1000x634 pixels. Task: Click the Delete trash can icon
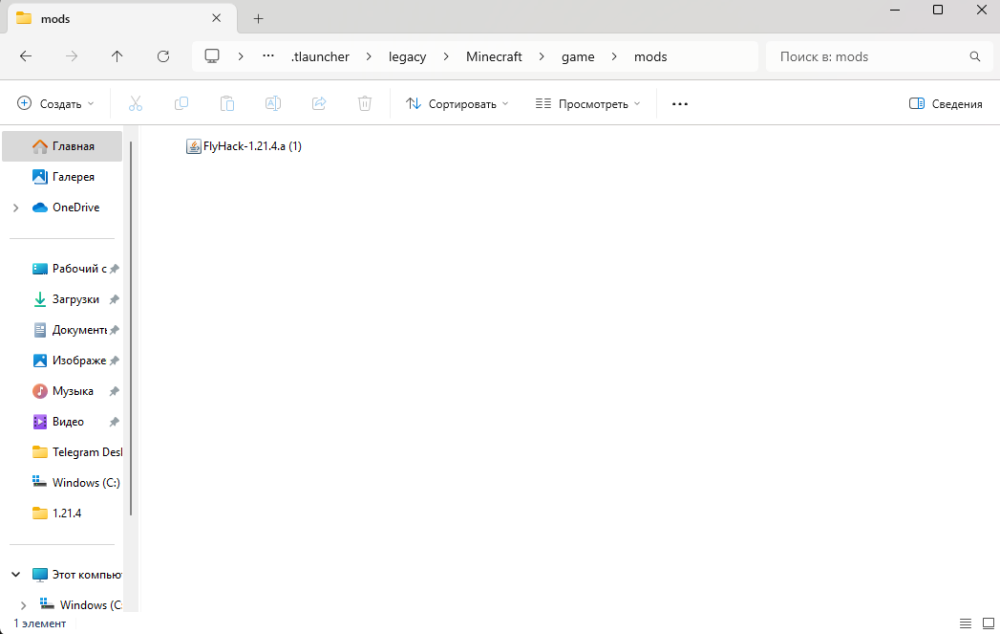[365, 103]
